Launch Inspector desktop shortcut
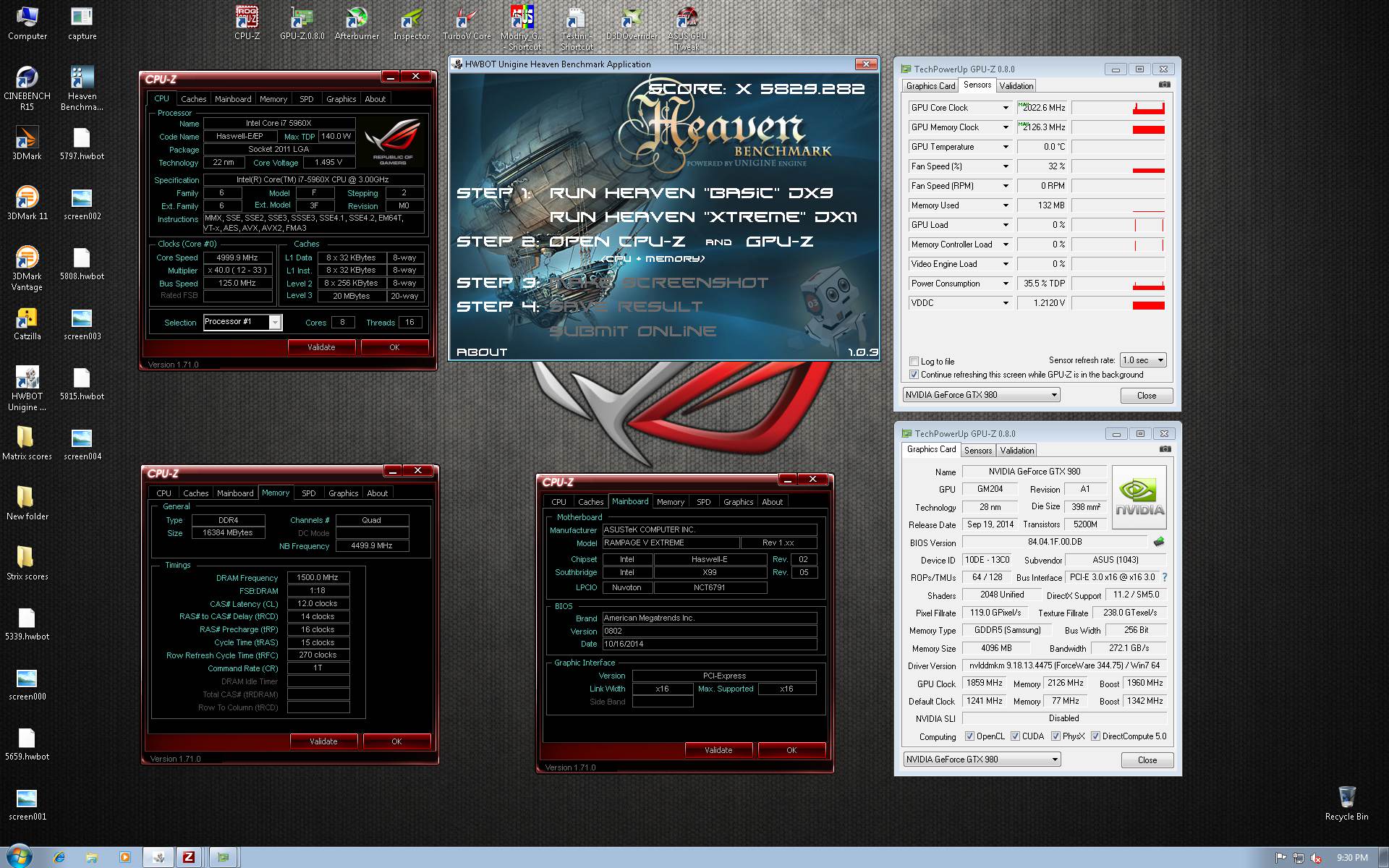 [x=412, y=22]
